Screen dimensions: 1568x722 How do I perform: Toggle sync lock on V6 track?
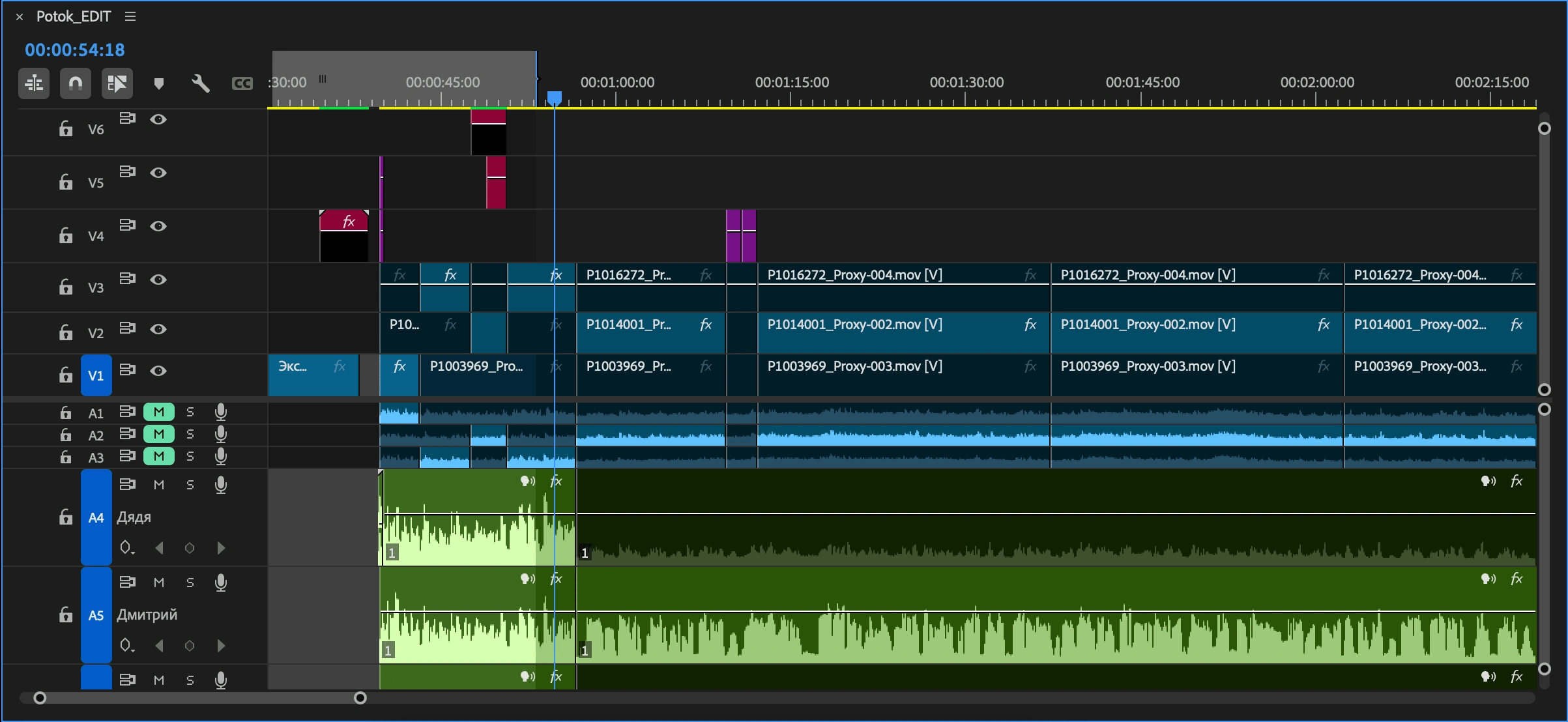128,118
